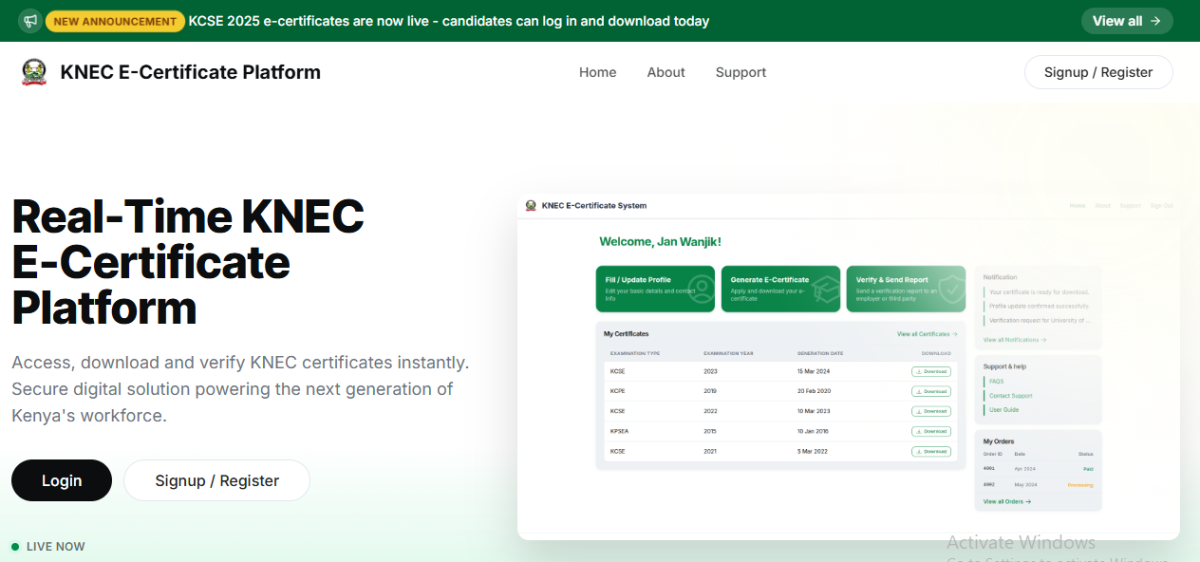Open View all Certificates link

927,334
